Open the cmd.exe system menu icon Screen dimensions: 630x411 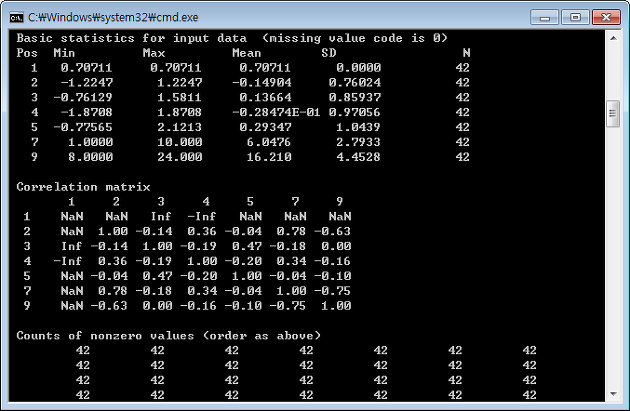(x=16, y=18)
